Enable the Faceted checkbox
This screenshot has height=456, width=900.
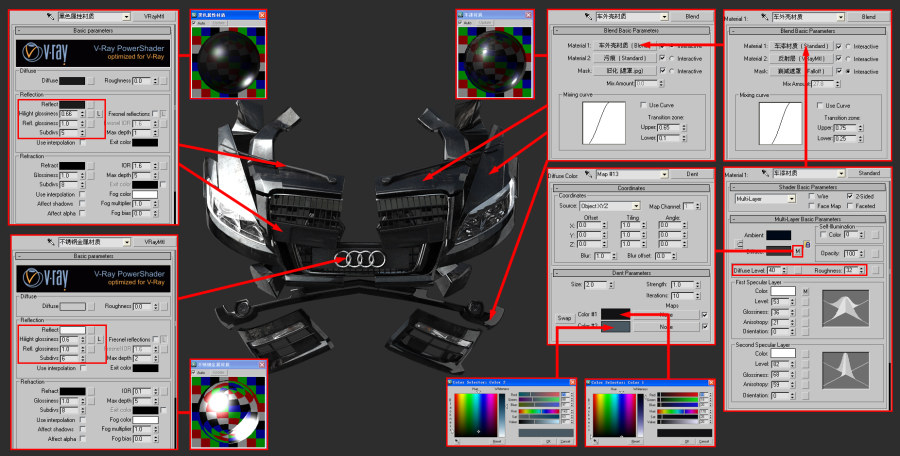(851, 206)
